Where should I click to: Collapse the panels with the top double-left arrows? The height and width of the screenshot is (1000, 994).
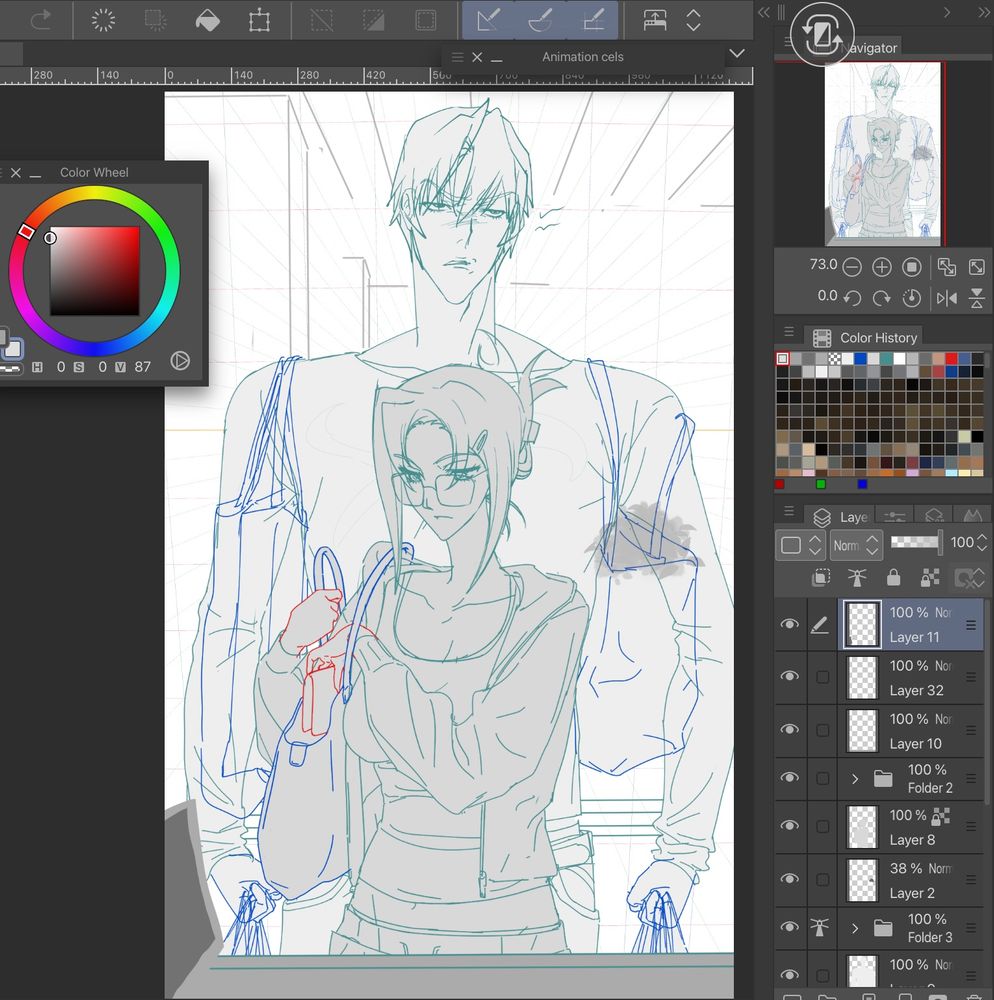tap(763, 12)
